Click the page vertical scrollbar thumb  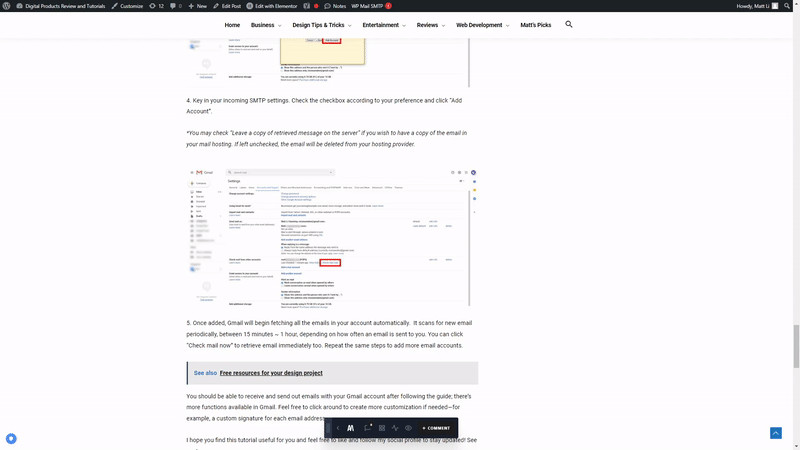tap(796, 346)
